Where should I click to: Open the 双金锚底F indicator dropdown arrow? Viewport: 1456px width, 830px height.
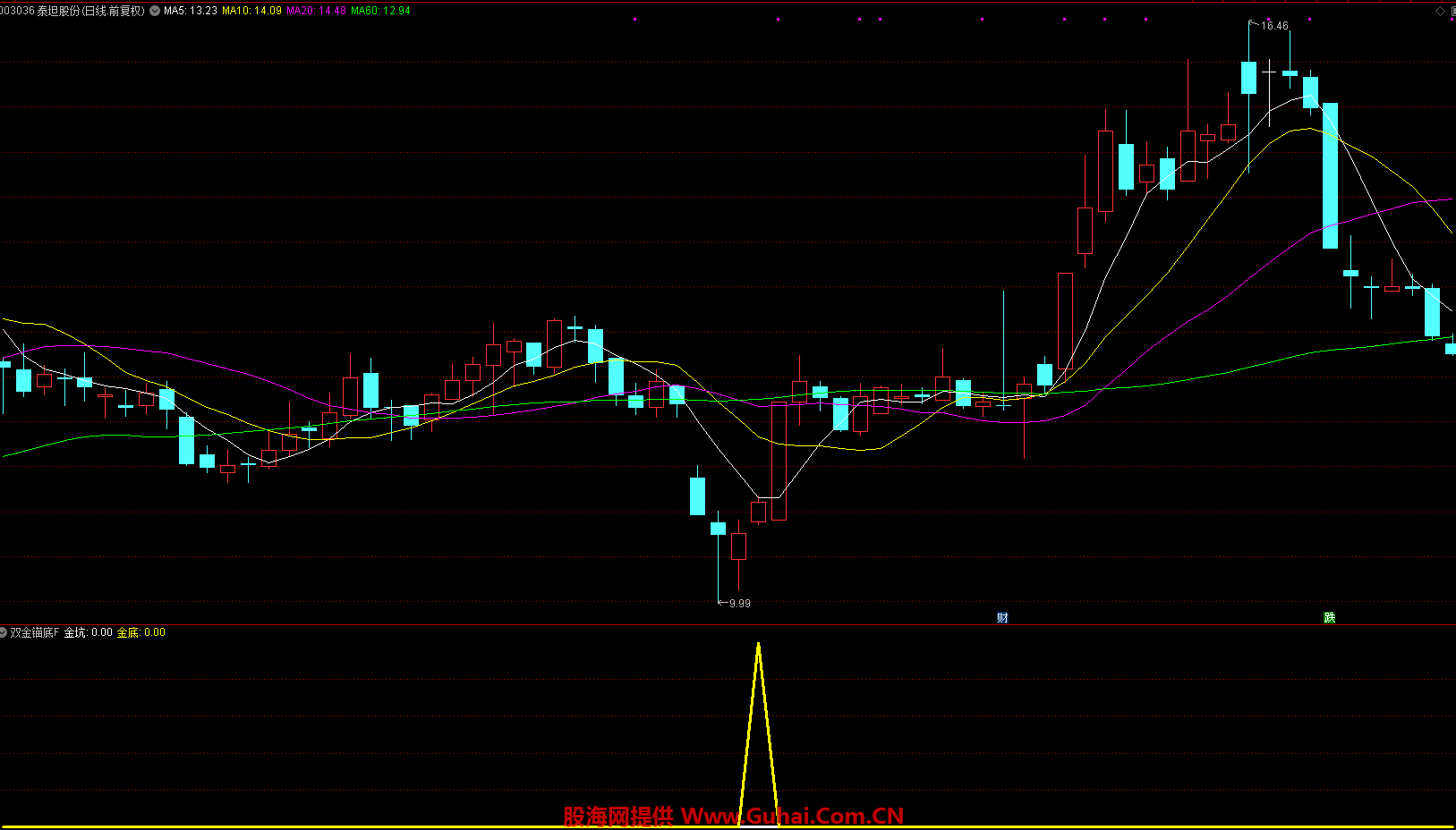[x=4, y=632]
